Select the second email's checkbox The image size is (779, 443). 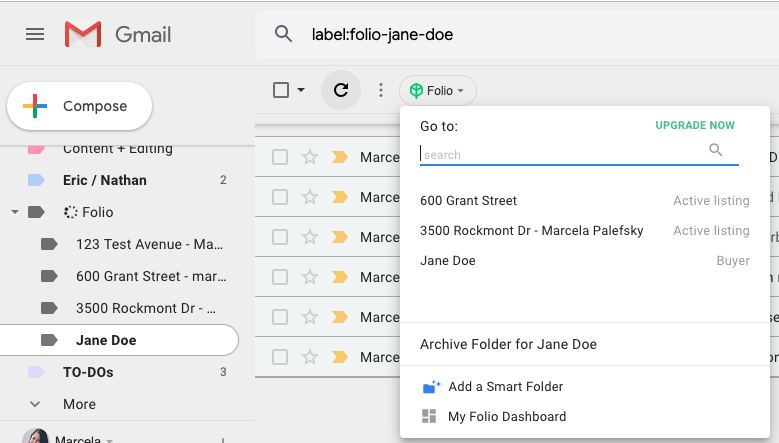coord(280,197)
